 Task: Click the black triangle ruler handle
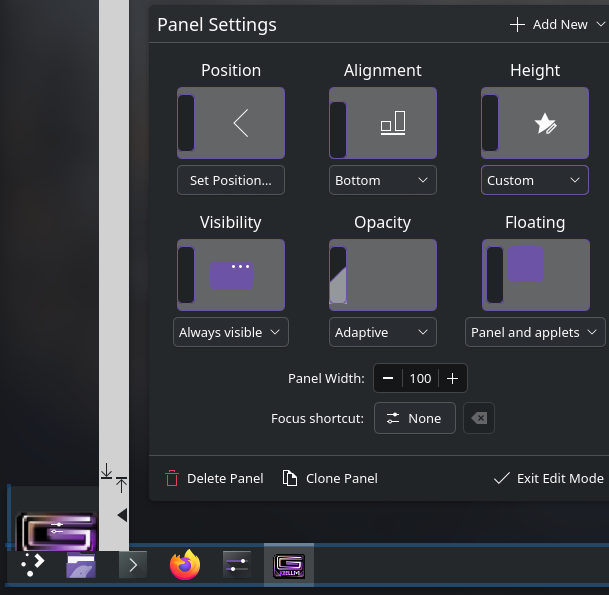(122, 515)
